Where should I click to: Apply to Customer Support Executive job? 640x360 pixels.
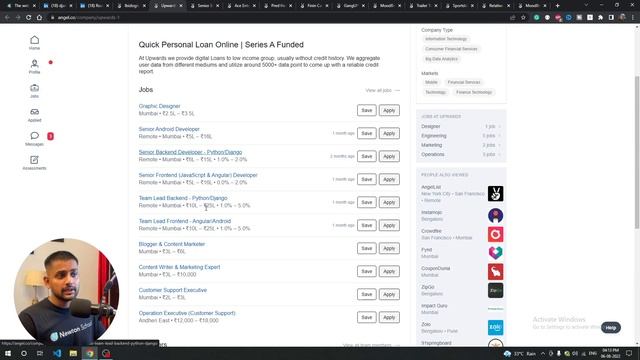[x=389, y=294]
